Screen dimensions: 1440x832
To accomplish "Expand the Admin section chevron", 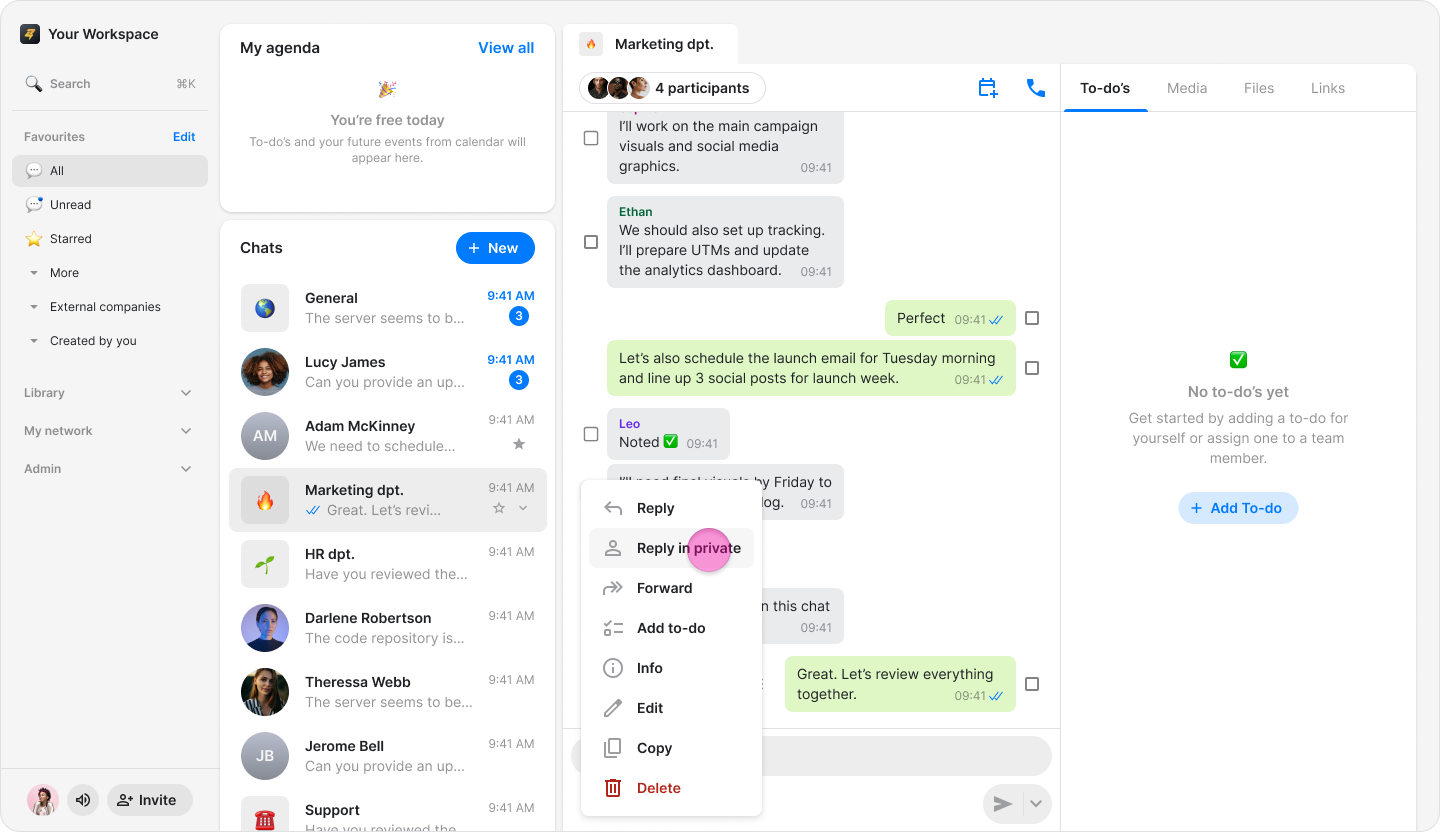I will pos(186,469).
